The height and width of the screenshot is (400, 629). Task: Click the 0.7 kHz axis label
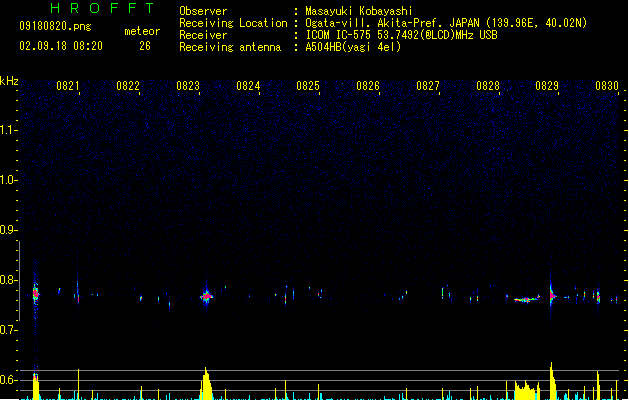(8, 330)
